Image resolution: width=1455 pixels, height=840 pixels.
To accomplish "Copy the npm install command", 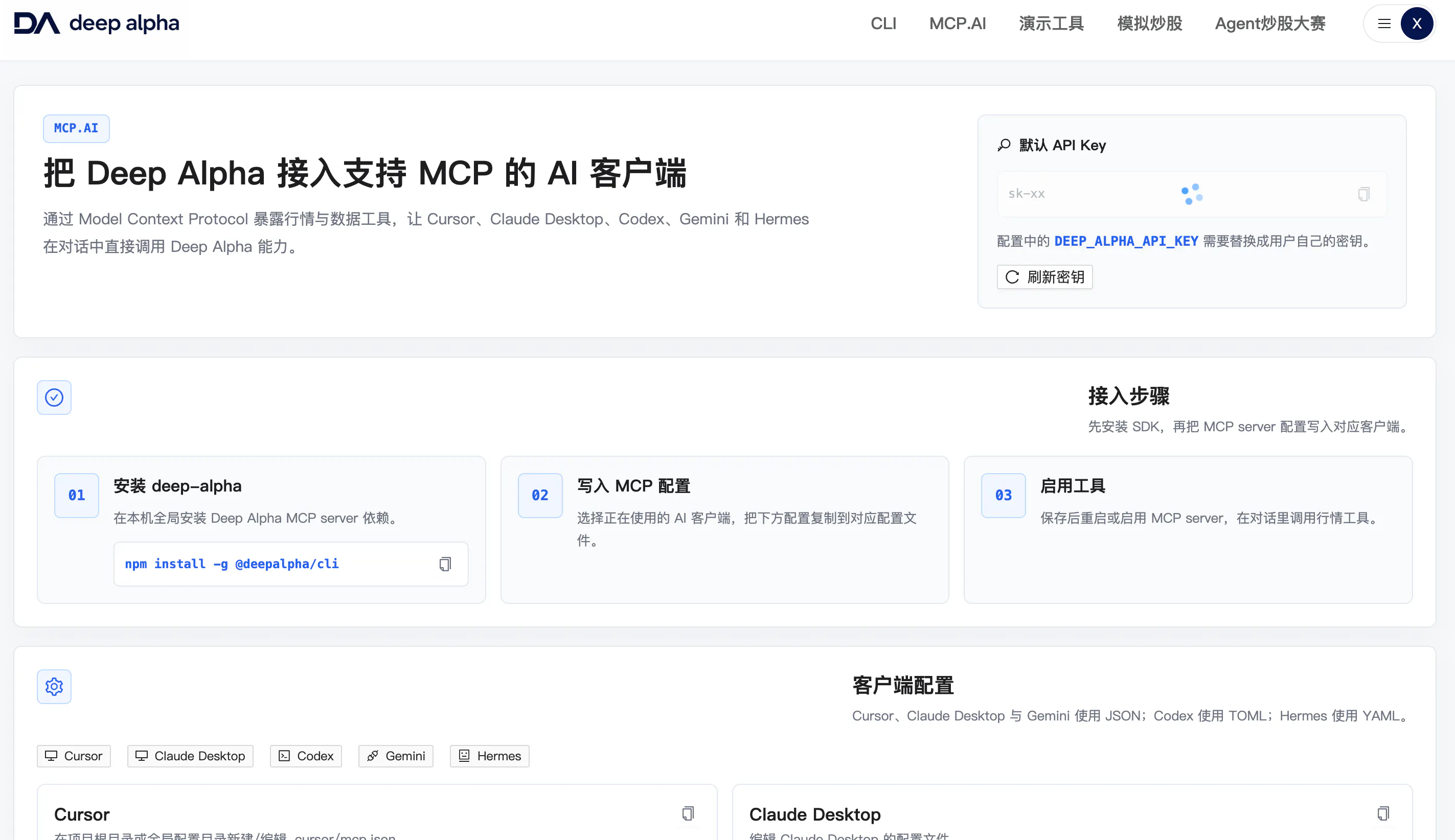I will (445, 564).
